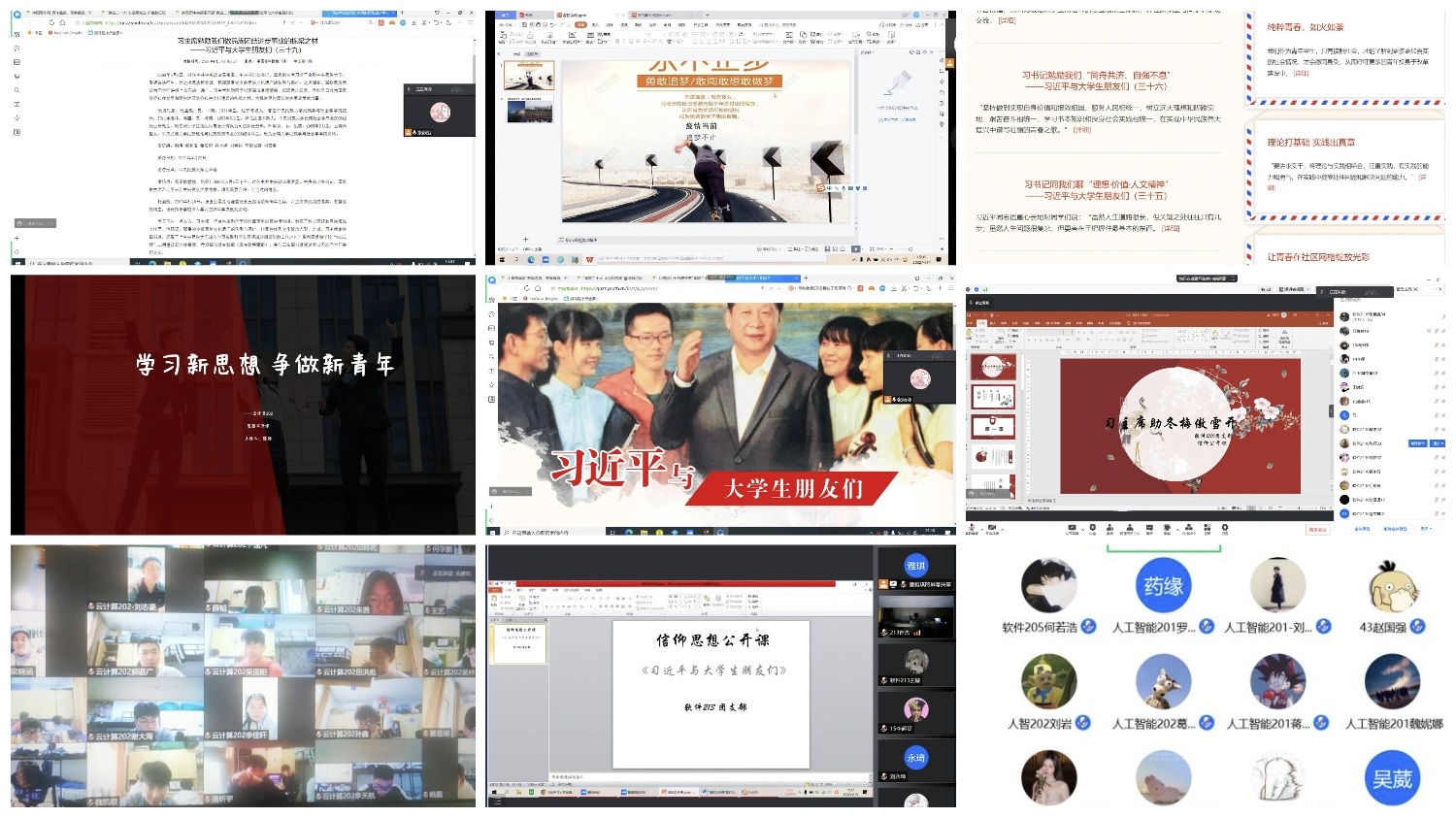Open blue dropdown beside highlighted participant row
This screenshot has width=1456, height=818.
pyautogui.click(x=1436, y=442)
